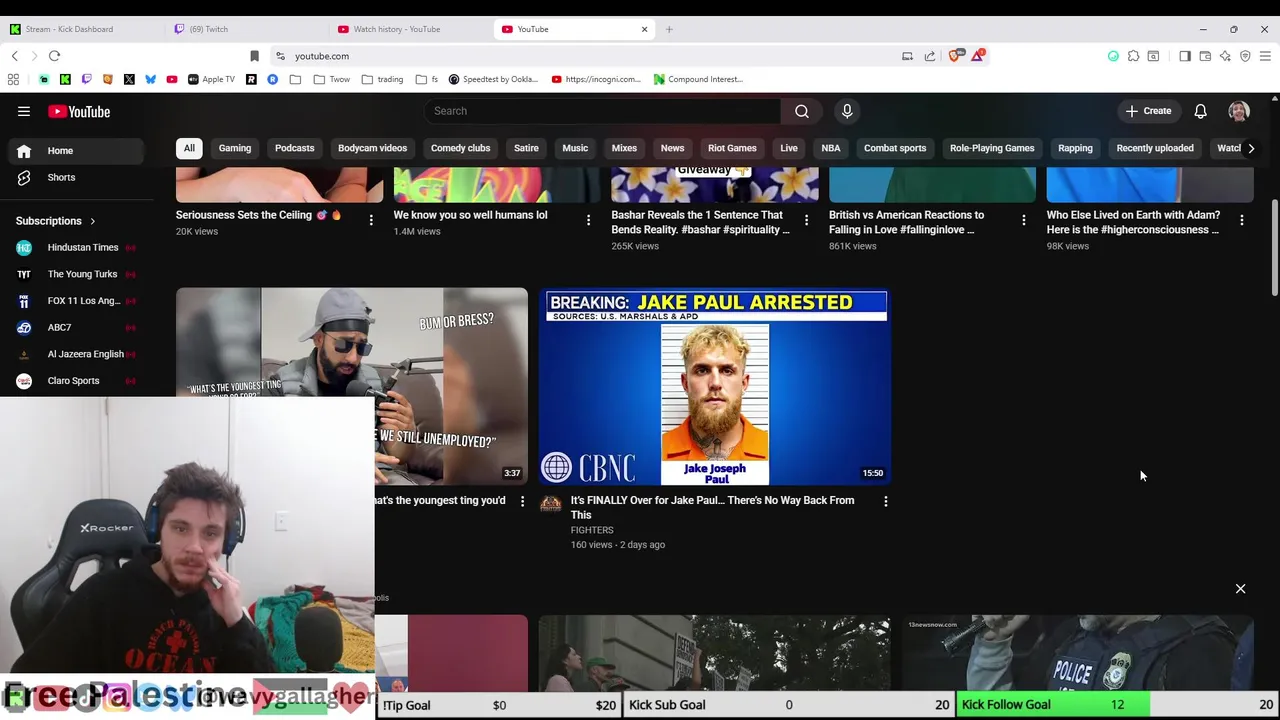Select the Satire filter chip
1280x720 pixels.
526,148
